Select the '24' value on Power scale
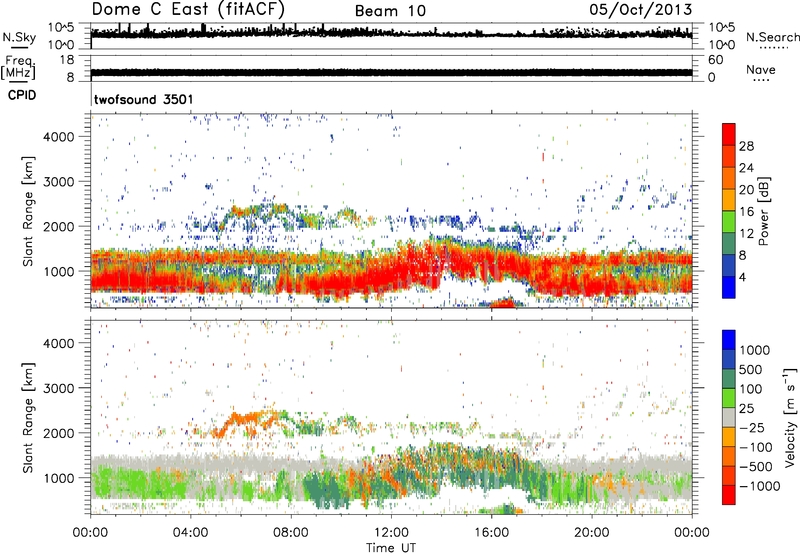 coord(746,168)
